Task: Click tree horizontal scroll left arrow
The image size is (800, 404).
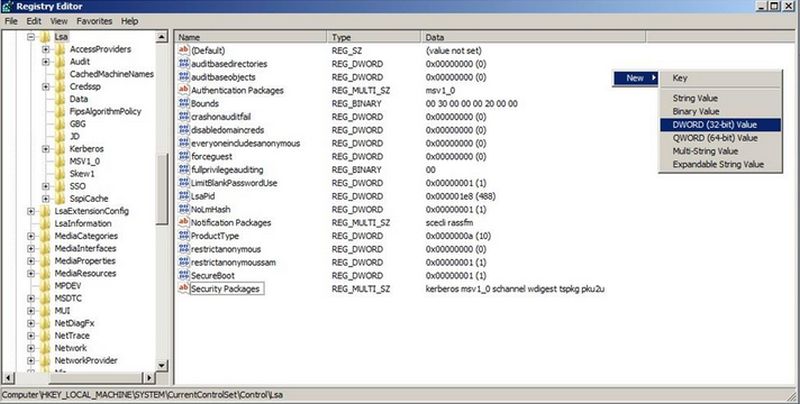Action: pos(8,378)
